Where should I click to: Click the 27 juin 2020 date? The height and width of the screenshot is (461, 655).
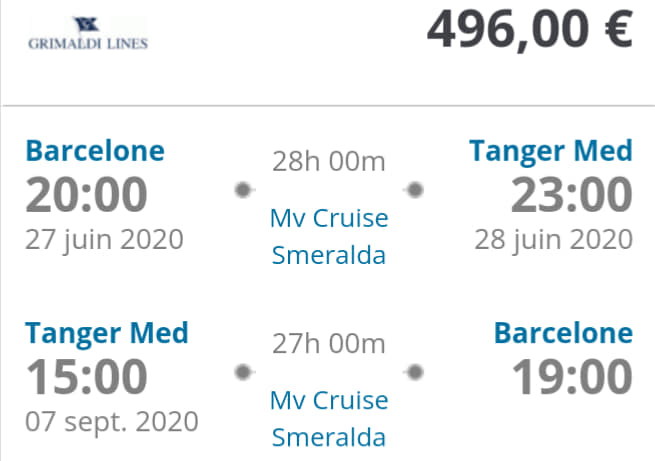[104, 240]
